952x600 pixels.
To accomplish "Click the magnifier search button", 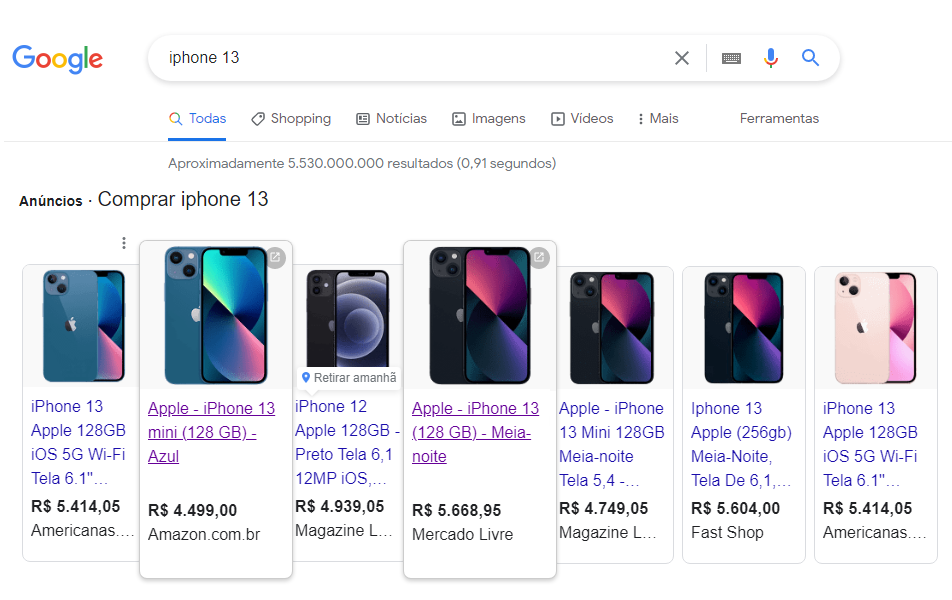I will (811, 58).
